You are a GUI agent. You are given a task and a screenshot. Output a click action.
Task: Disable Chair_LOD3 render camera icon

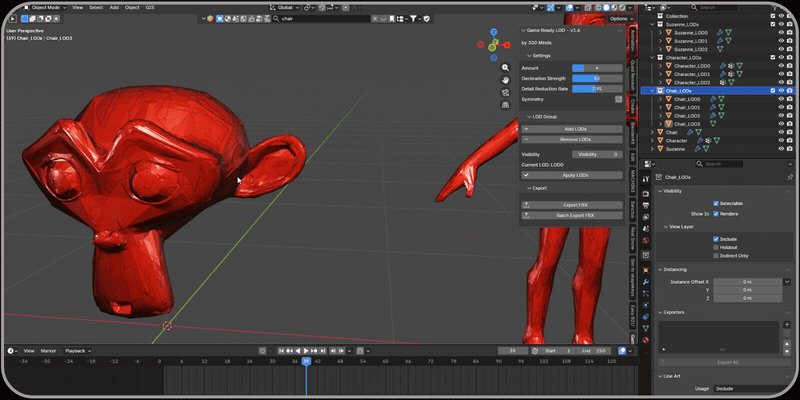click(789, 124)
